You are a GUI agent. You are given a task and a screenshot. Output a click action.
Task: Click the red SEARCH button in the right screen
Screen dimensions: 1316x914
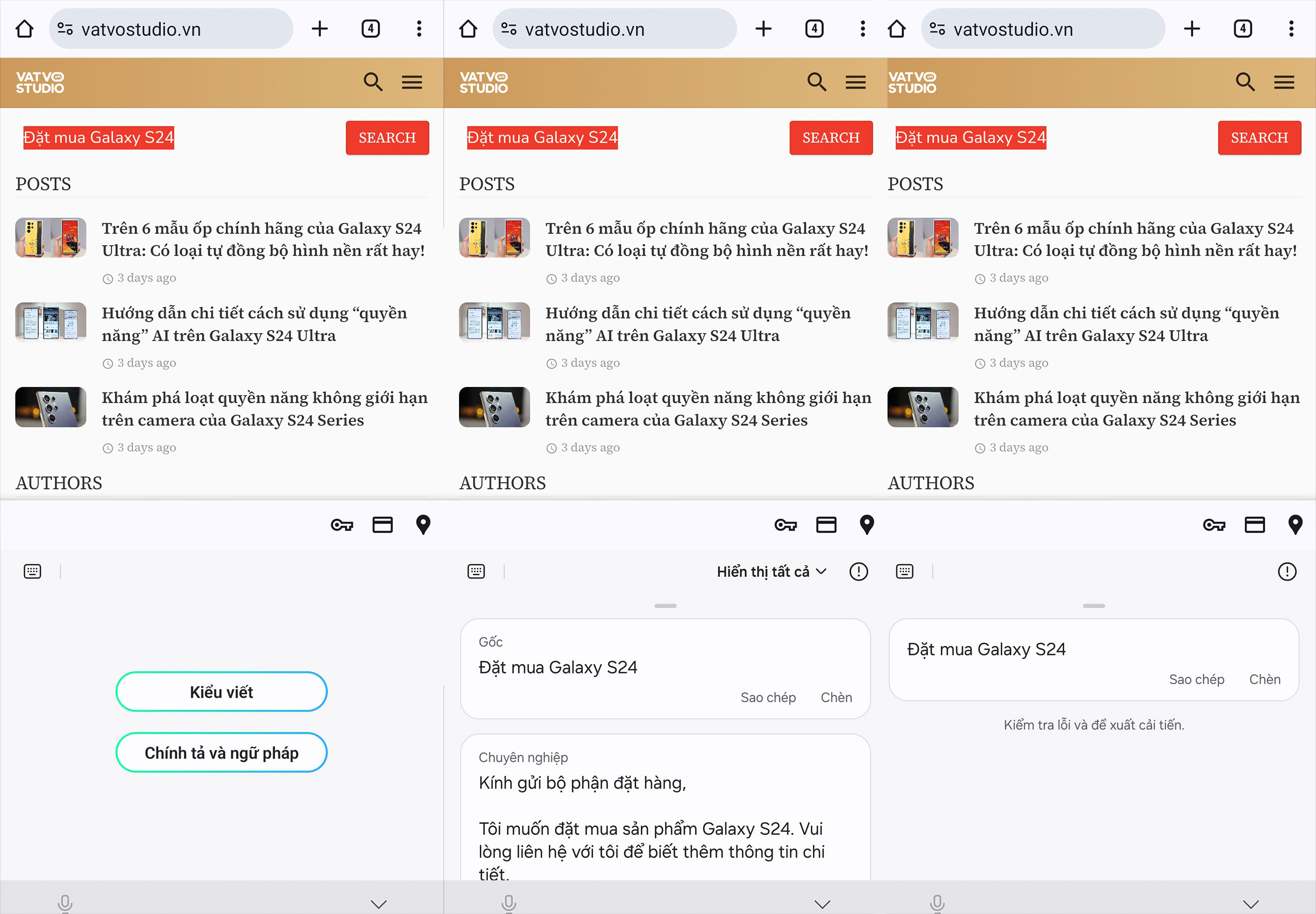click(1260, 138)
